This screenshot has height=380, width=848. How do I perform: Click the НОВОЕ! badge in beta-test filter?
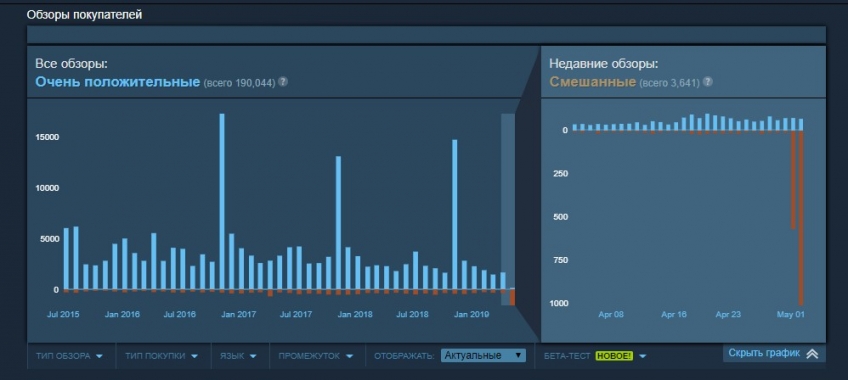[614, 356]
